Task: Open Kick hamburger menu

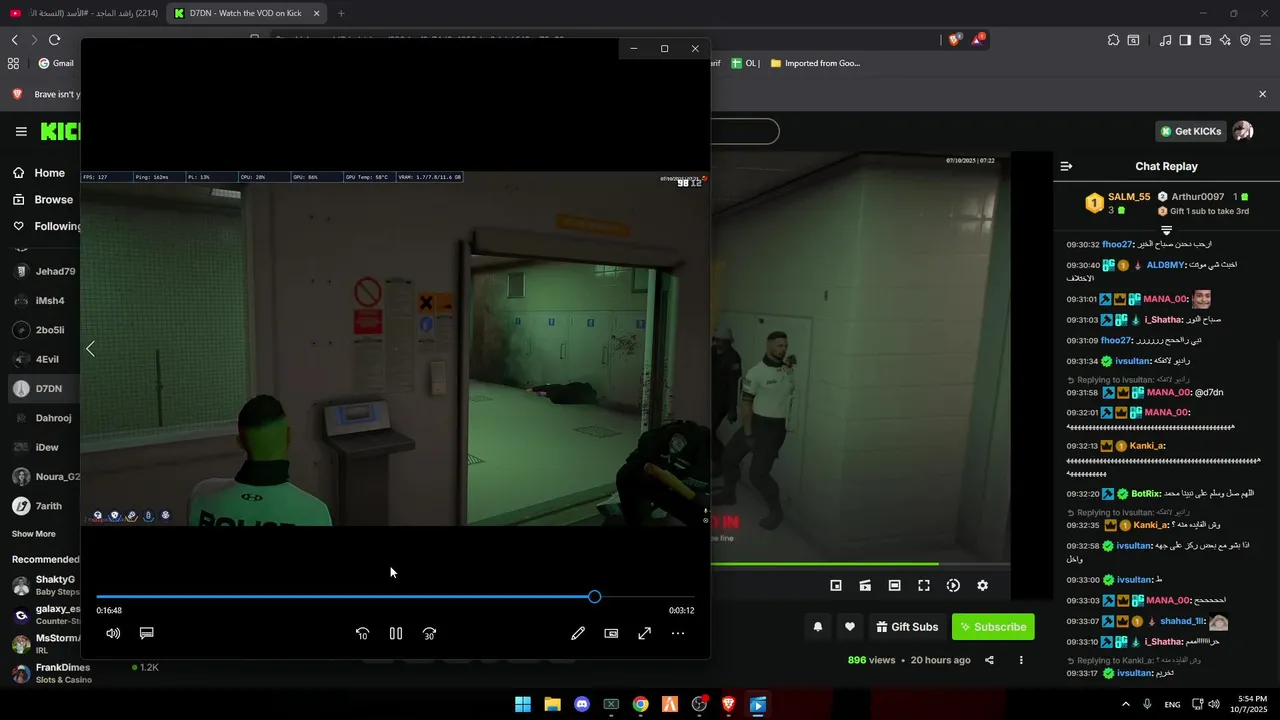Action: (x=21, y=131)
